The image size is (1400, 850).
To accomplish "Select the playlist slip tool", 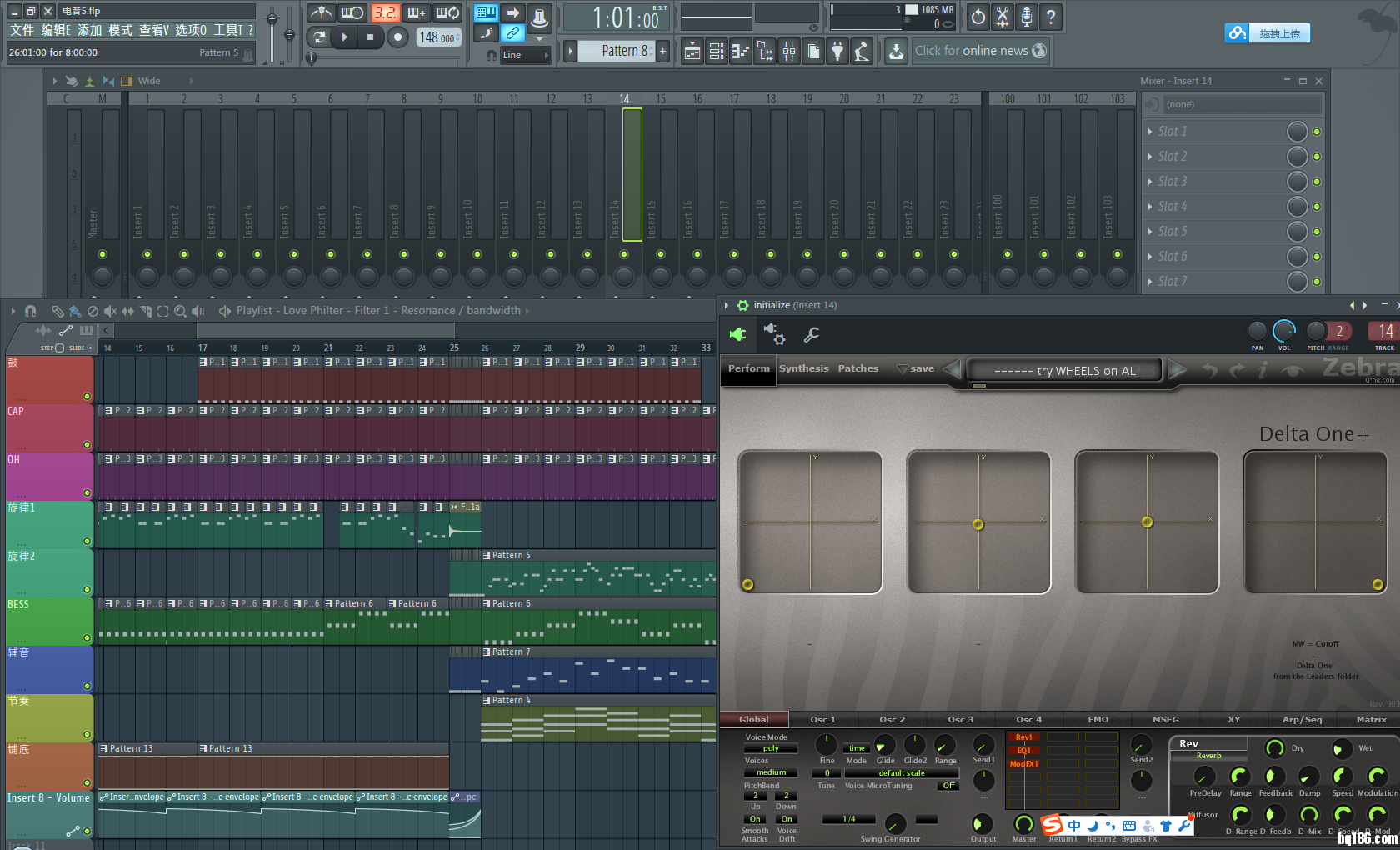I will click(x=127, y=311).
